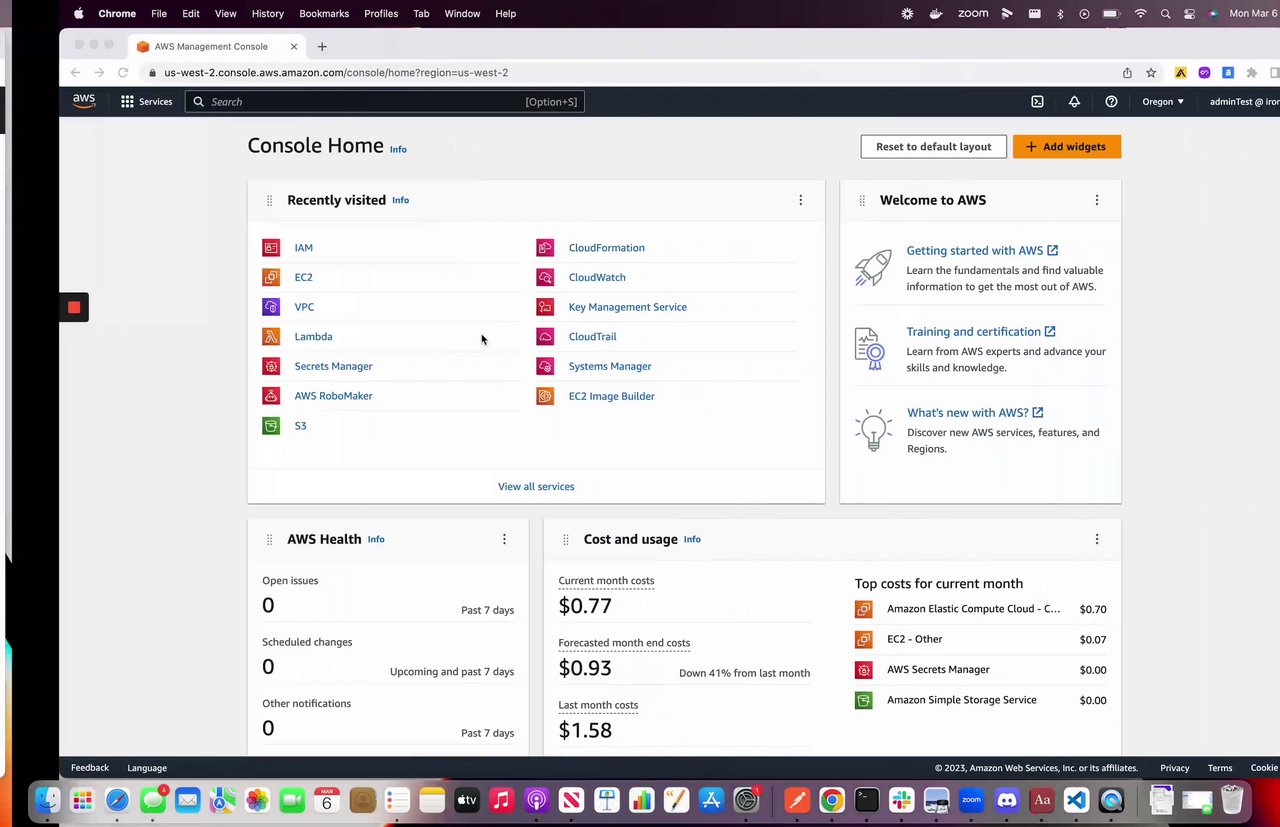Click the Systems Manager icon
The height and width of the screenshot is (827, 1280).
coord(545,366)
